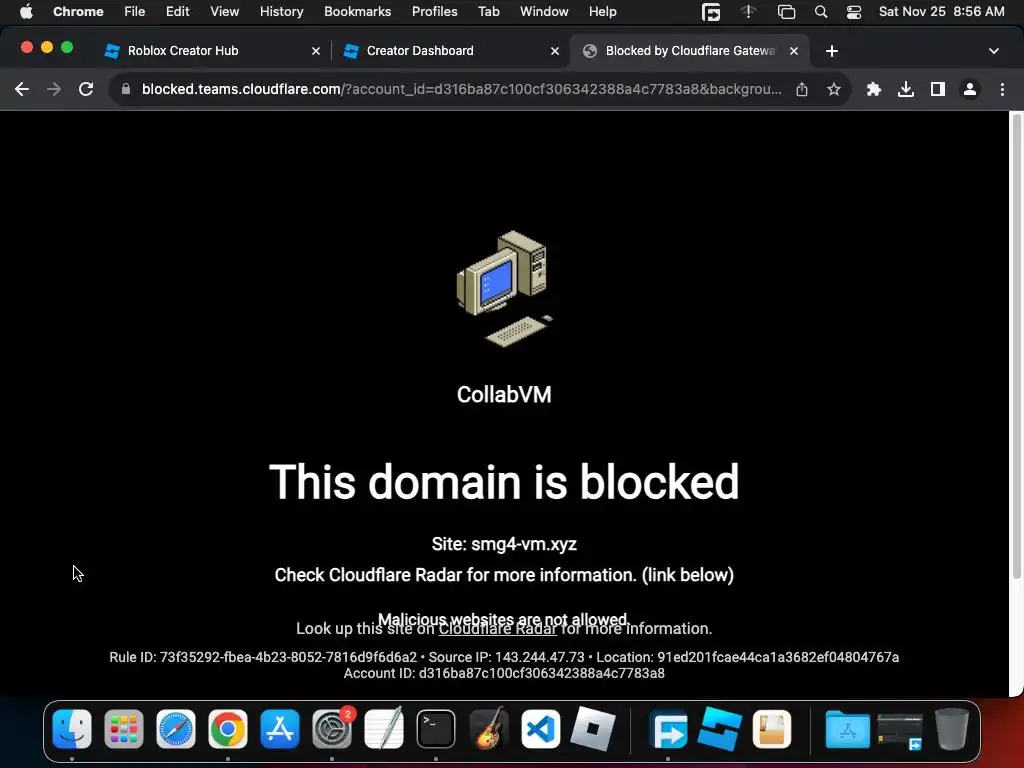Image resolution: width=1024 pixels, height=768 pixels.
Task: Open Chrome downloads icon
Action: point(906,89)
